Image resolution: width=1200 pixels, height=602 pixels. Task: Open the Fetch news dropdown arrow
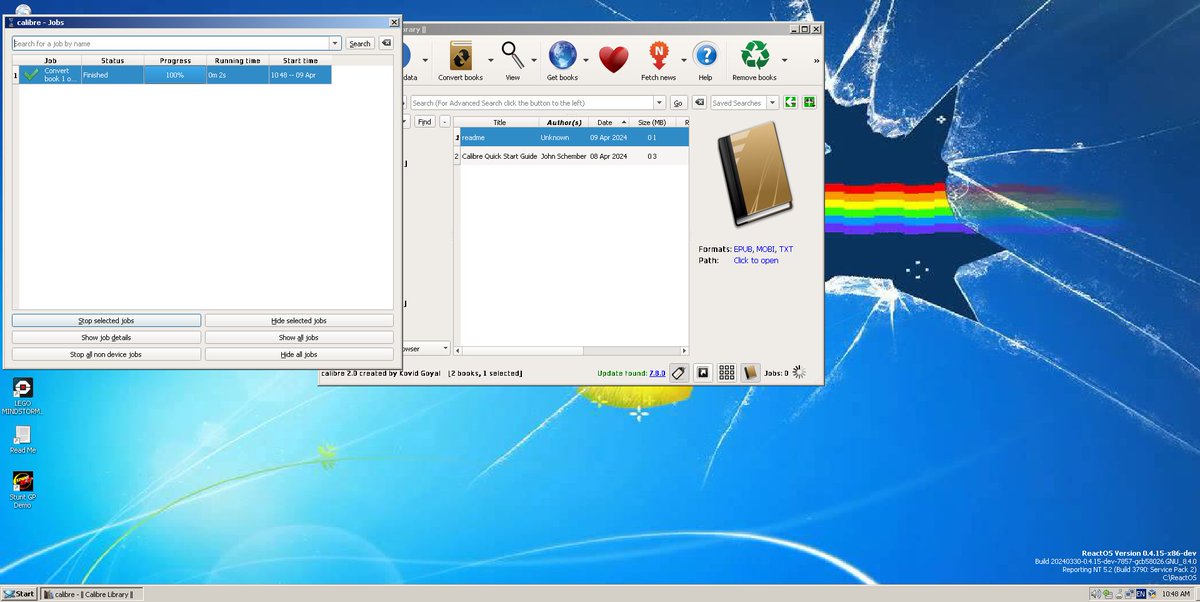pos(683,59)
